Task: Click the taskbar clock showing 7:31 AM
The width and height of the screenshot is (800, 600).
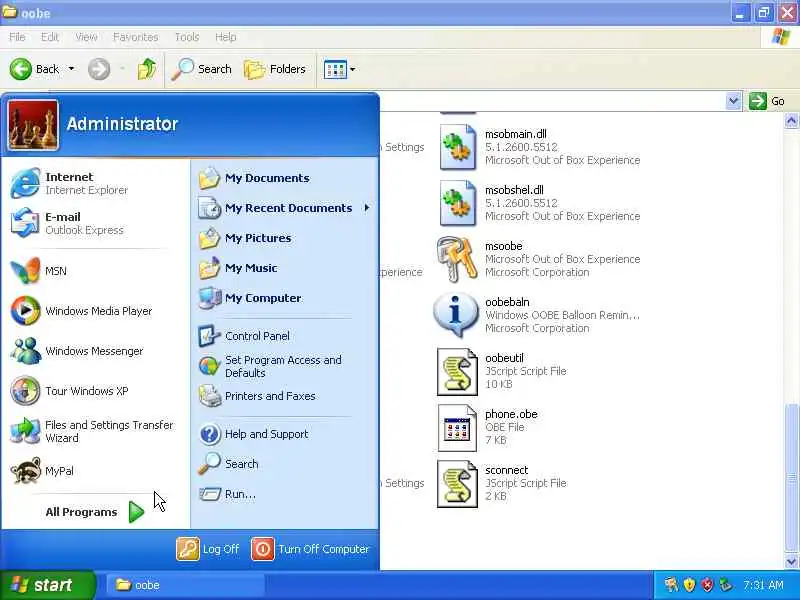Action: pyautogui.click(x=763, y=585)
